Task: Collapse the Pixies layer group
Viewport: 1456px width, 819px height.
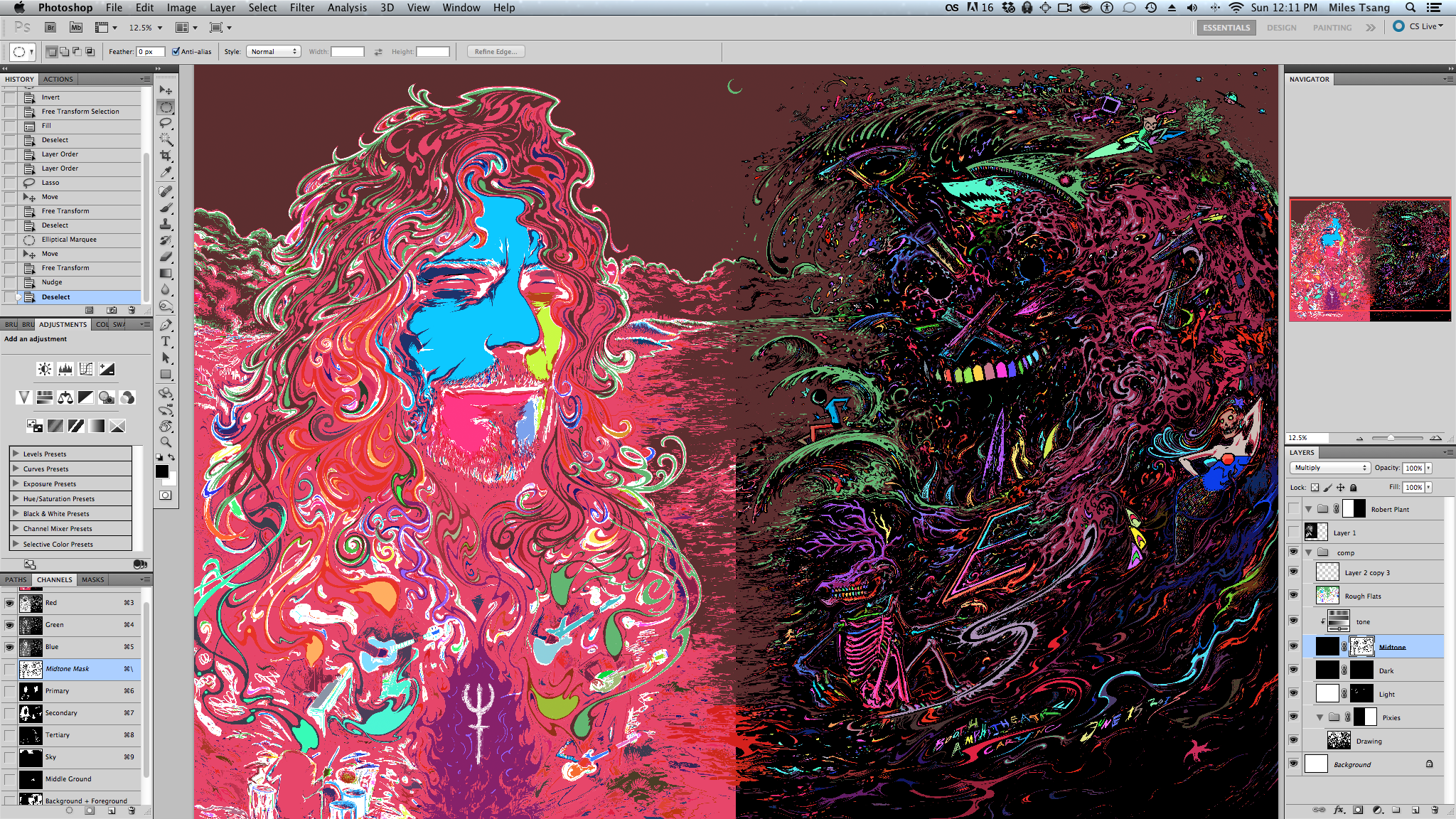Action: pyautogui.click(x=1320, y=717)
